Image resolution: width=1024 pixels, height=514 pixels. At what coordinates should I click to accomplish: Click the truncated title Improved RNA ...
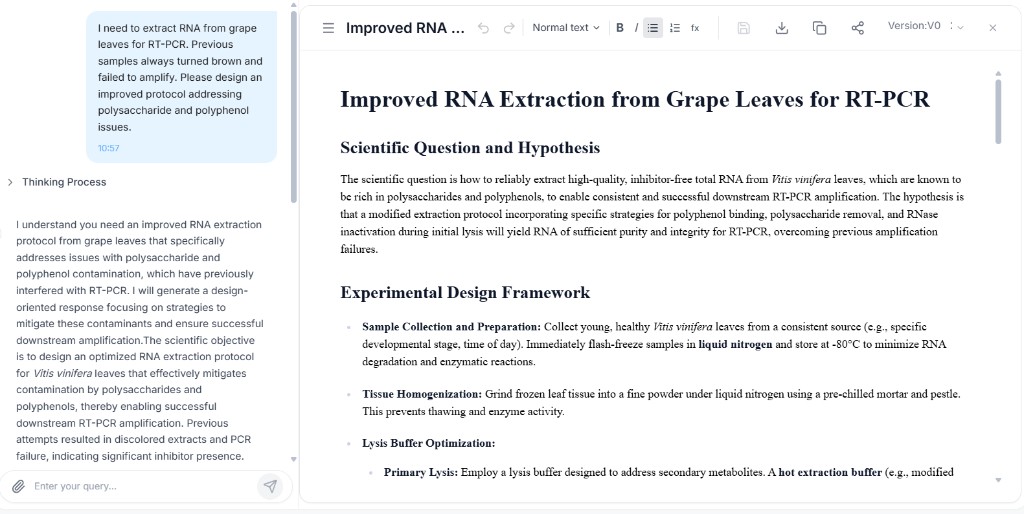(406, 28)
